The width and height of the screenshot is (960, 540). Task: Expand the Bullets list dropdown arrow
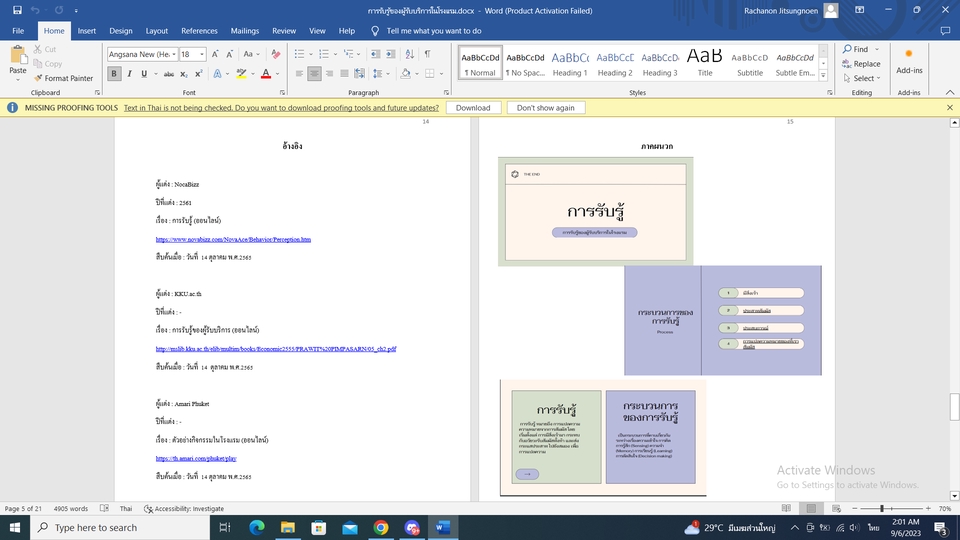click(311, 54)
